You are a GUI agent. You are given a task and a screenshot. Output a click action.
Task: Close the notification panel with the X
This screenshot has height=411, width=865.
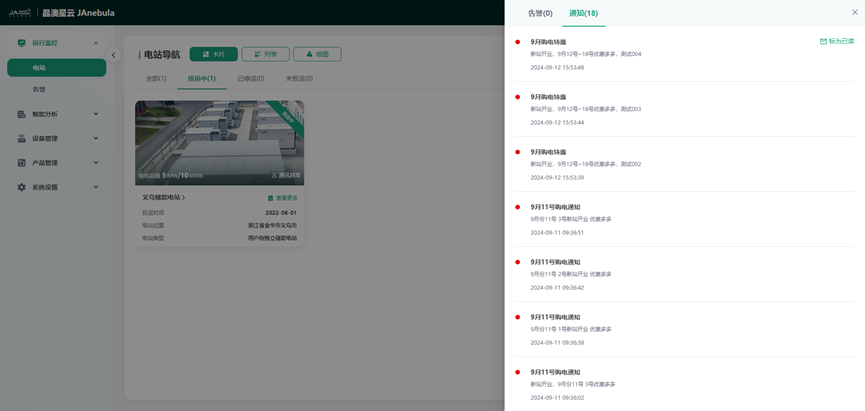coord(854,12)
